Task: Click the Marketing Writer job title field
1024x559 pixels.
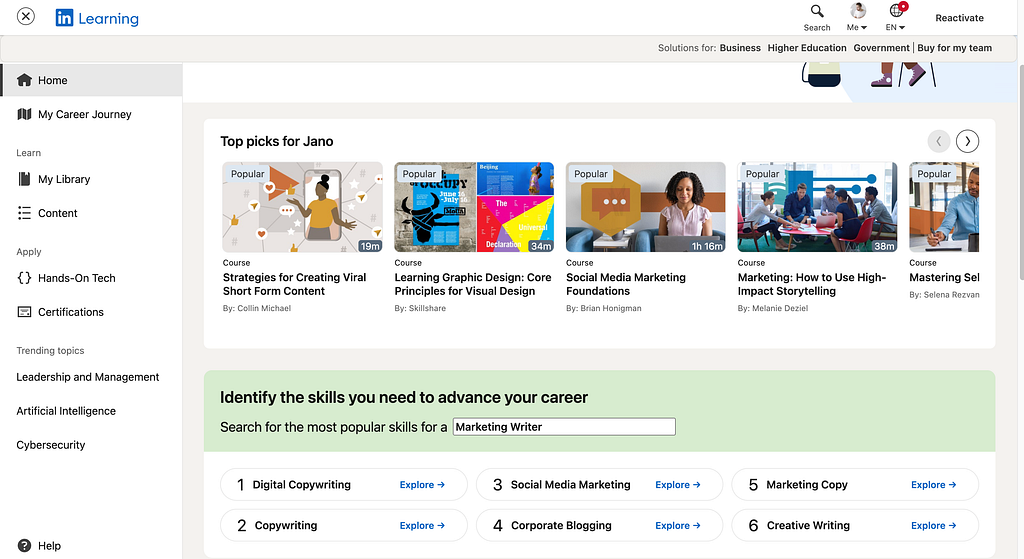Action: [x=564, y=426]
